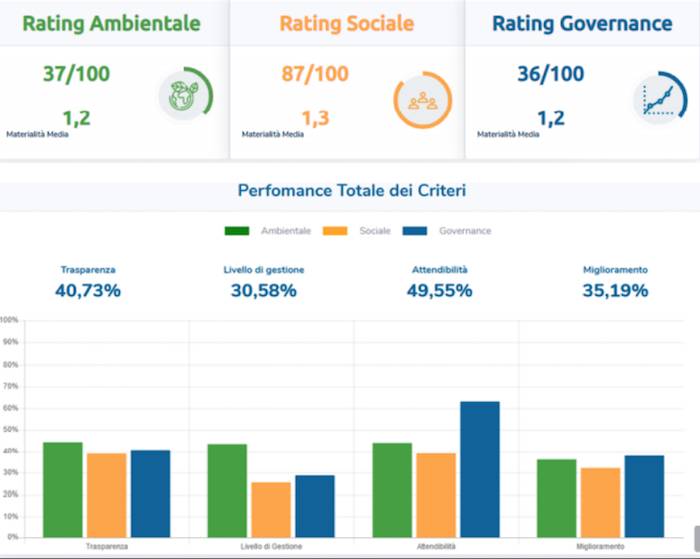Toggle the Governance legend entry
Image resolution: width=700 pixels, height=559 pixels.
point(447,231)
